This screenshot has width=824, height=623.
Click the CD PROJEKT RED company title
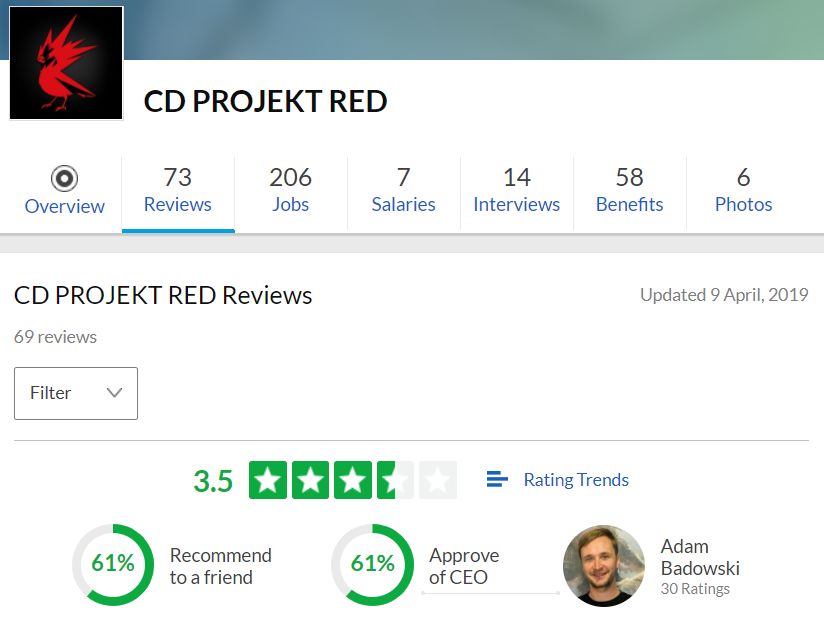point(265,101)
